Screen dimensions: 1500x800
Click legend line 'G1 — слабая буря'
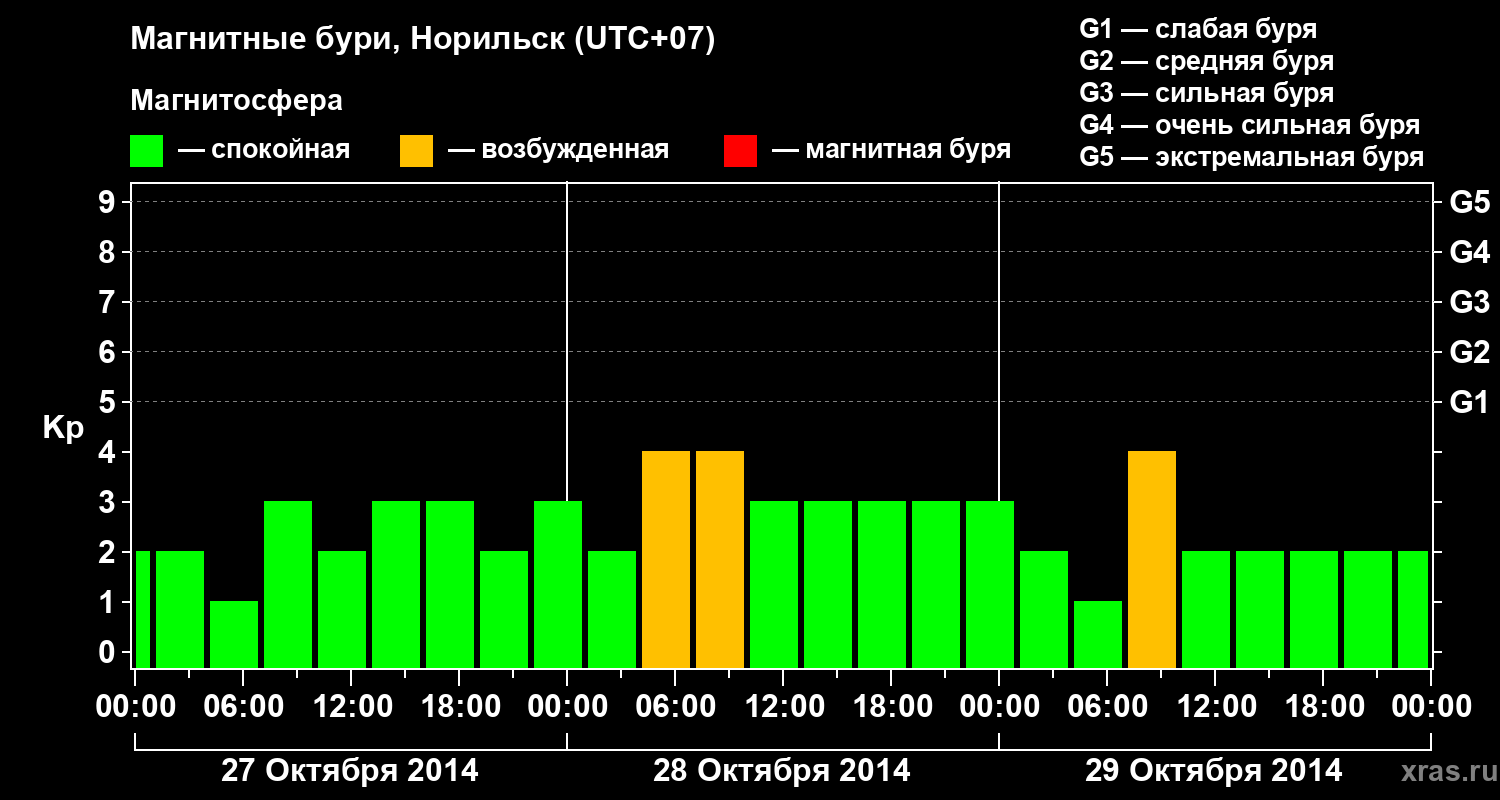click(1198, 29)
